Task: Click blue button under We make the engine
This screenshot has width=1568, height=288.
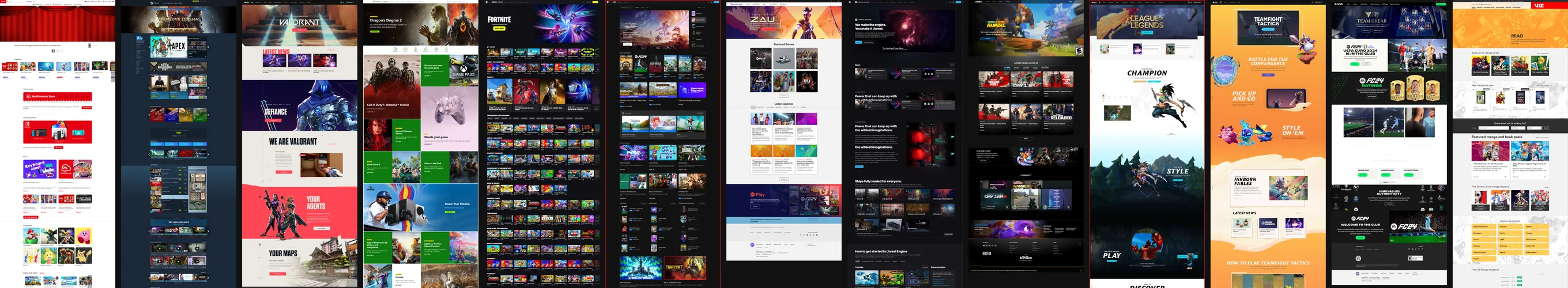Action: click(858, 42)
